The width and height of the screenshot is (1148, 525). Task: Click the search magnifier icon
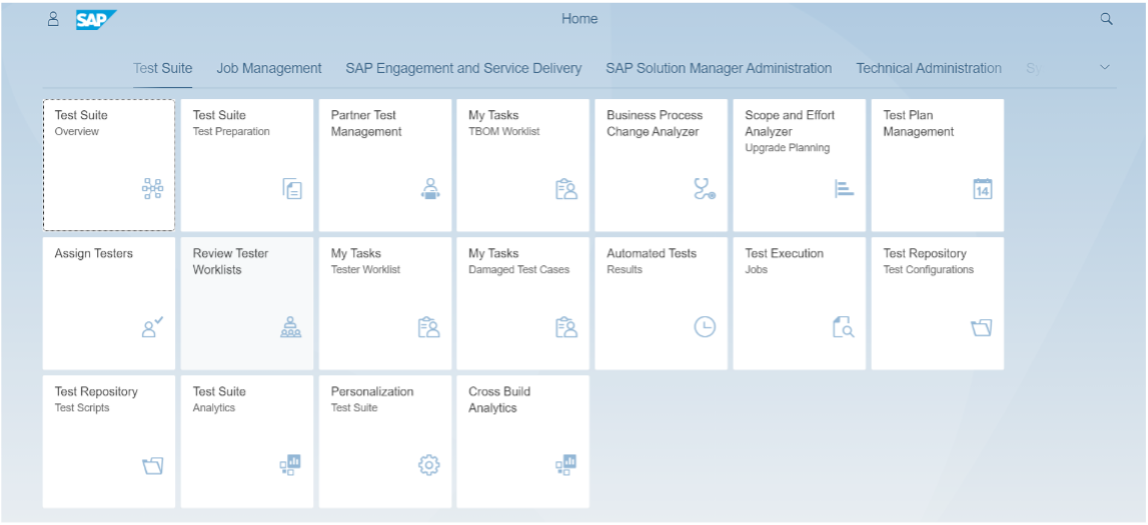point(1106,19)
